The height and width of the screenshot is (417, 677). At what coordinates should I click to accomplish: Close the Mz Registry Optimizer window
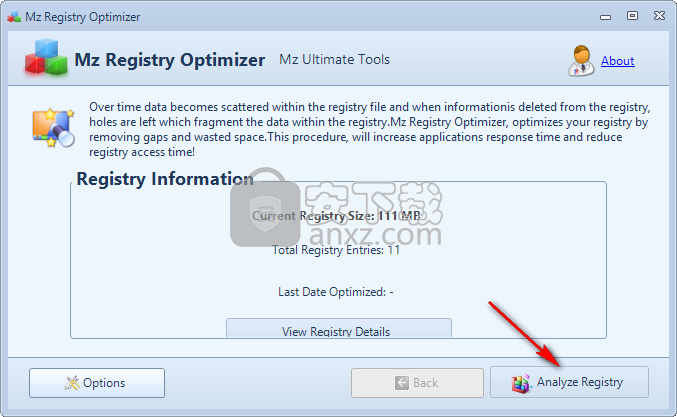[659, 16]
